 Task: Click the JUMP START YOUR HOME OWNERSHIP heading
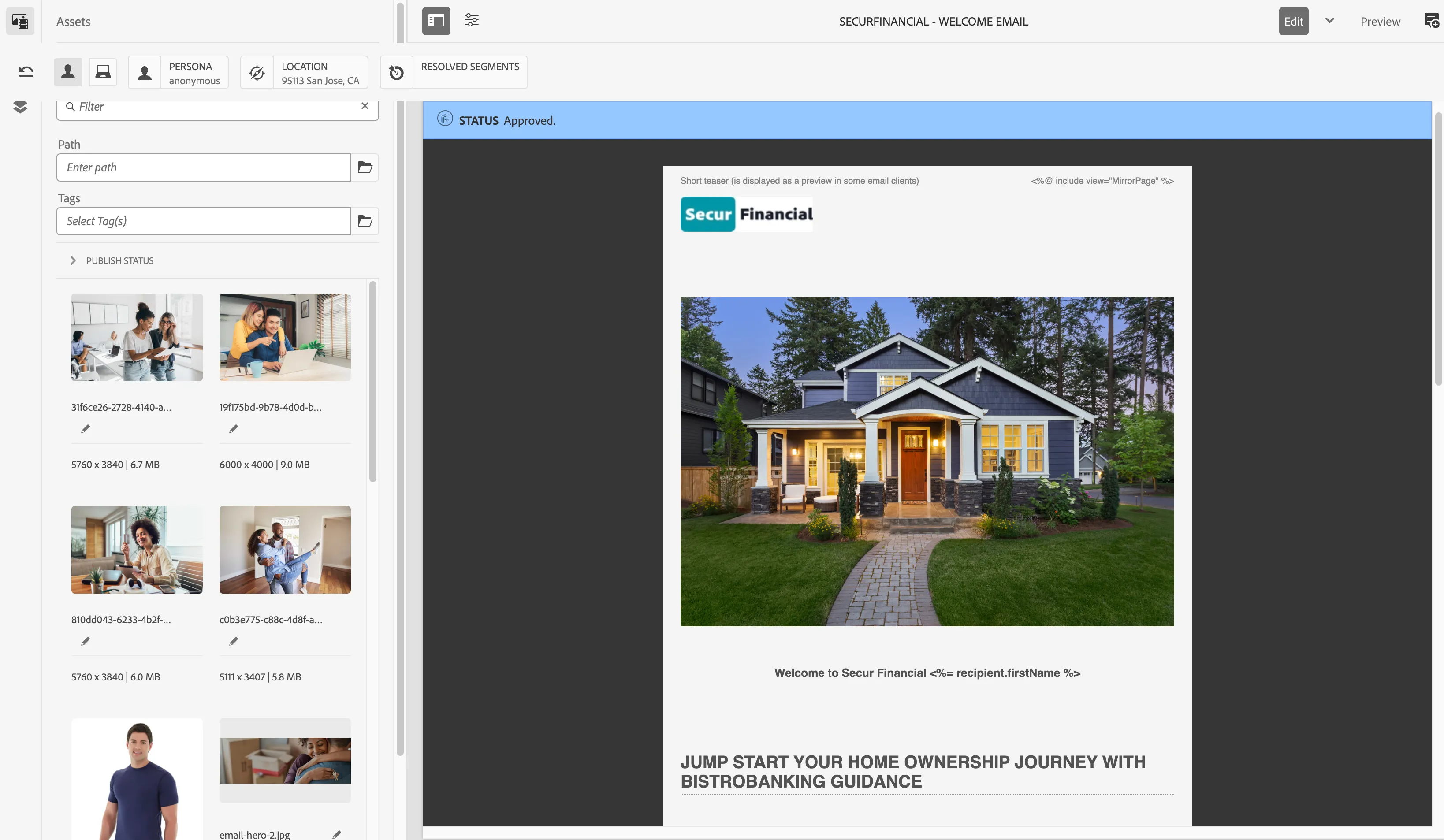click(913, 772)
